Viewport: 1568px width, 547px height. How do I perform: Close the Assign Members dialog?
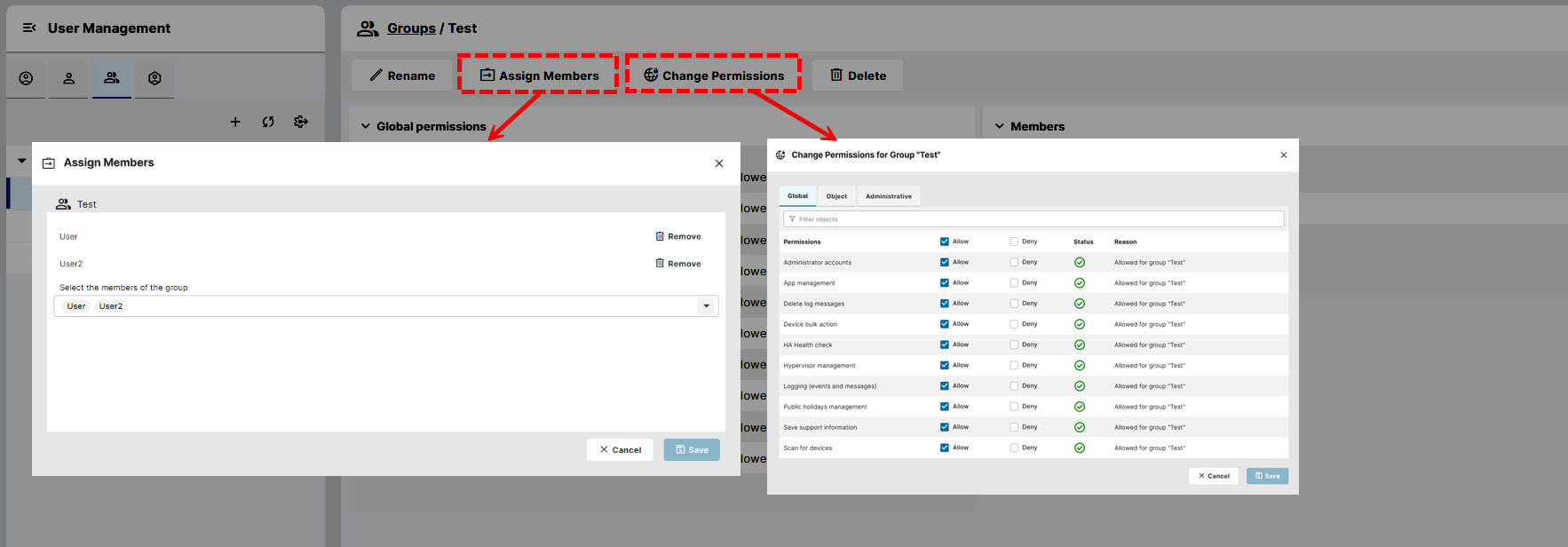click(x=719, y=163)
